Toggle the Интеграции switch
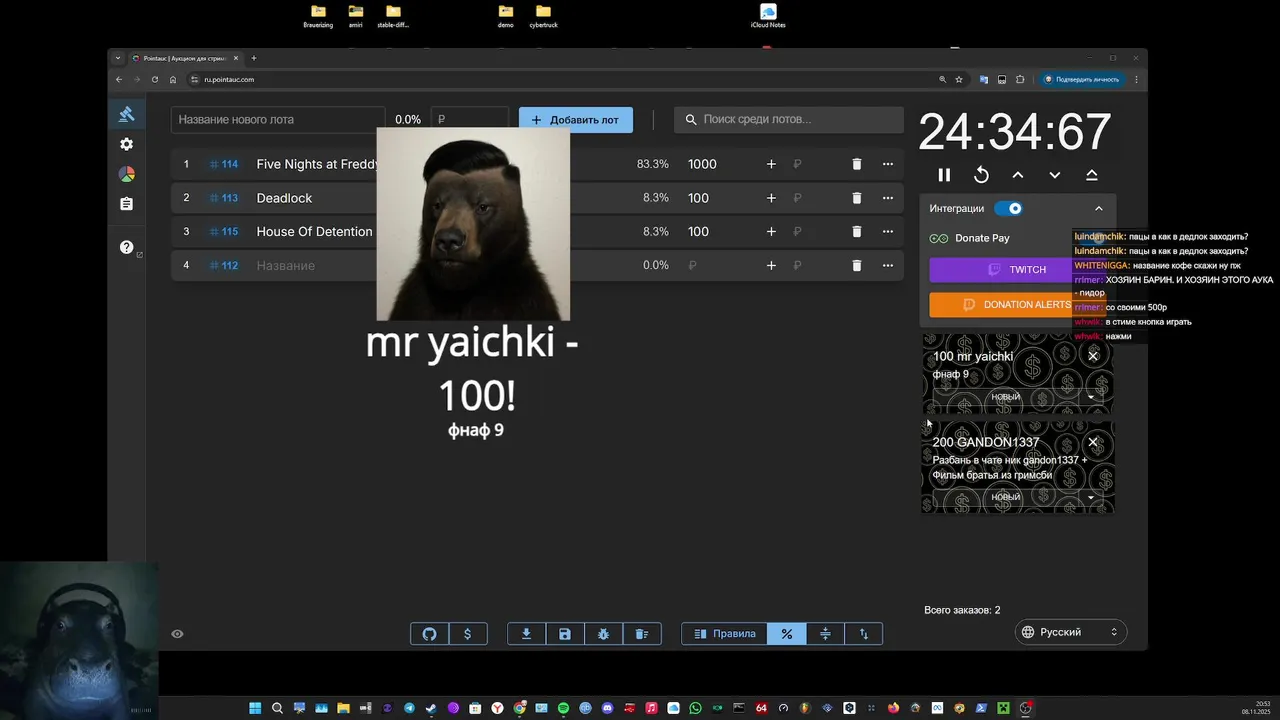The height and width of the screenshot is (720, 1280). pos(1008,208)
